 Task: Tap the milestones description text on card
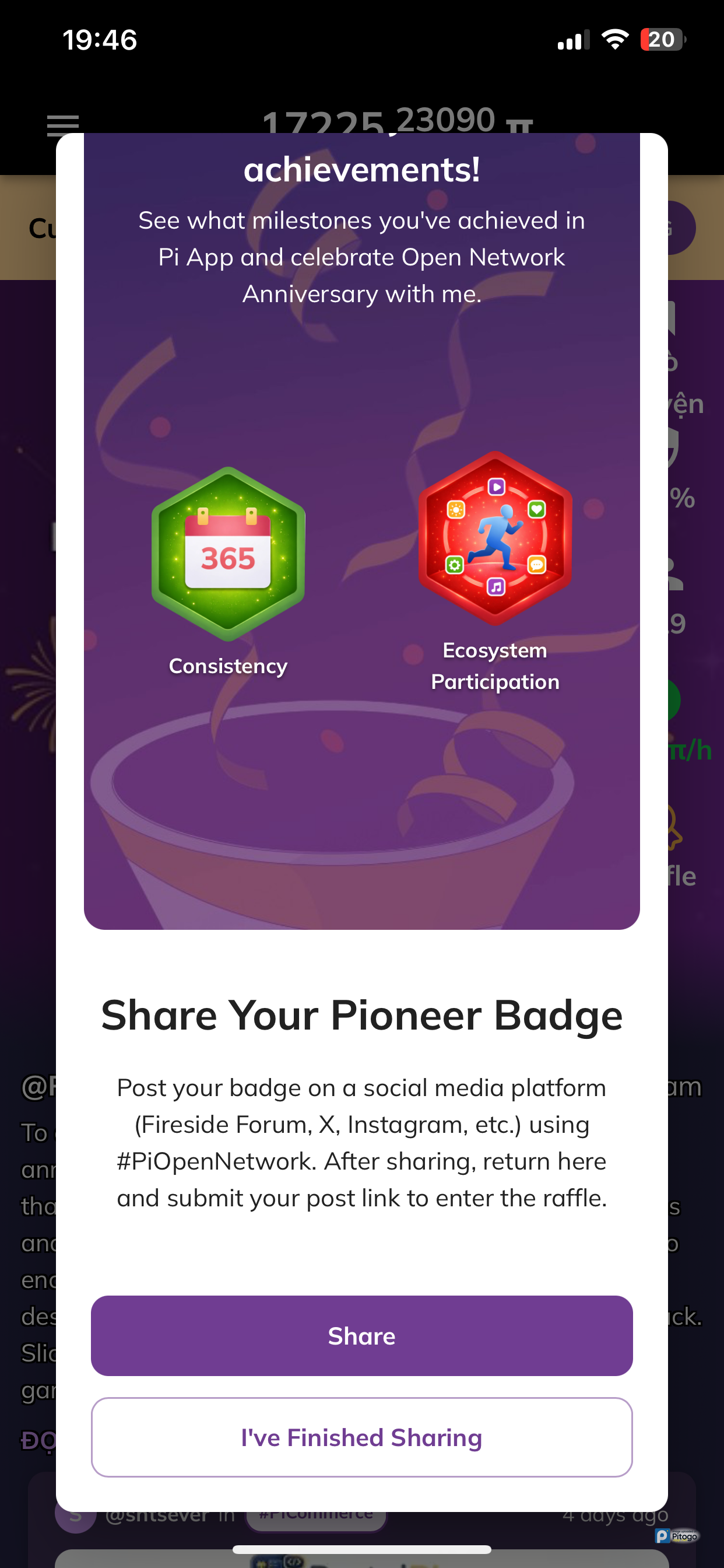click(x=362, y=257)
